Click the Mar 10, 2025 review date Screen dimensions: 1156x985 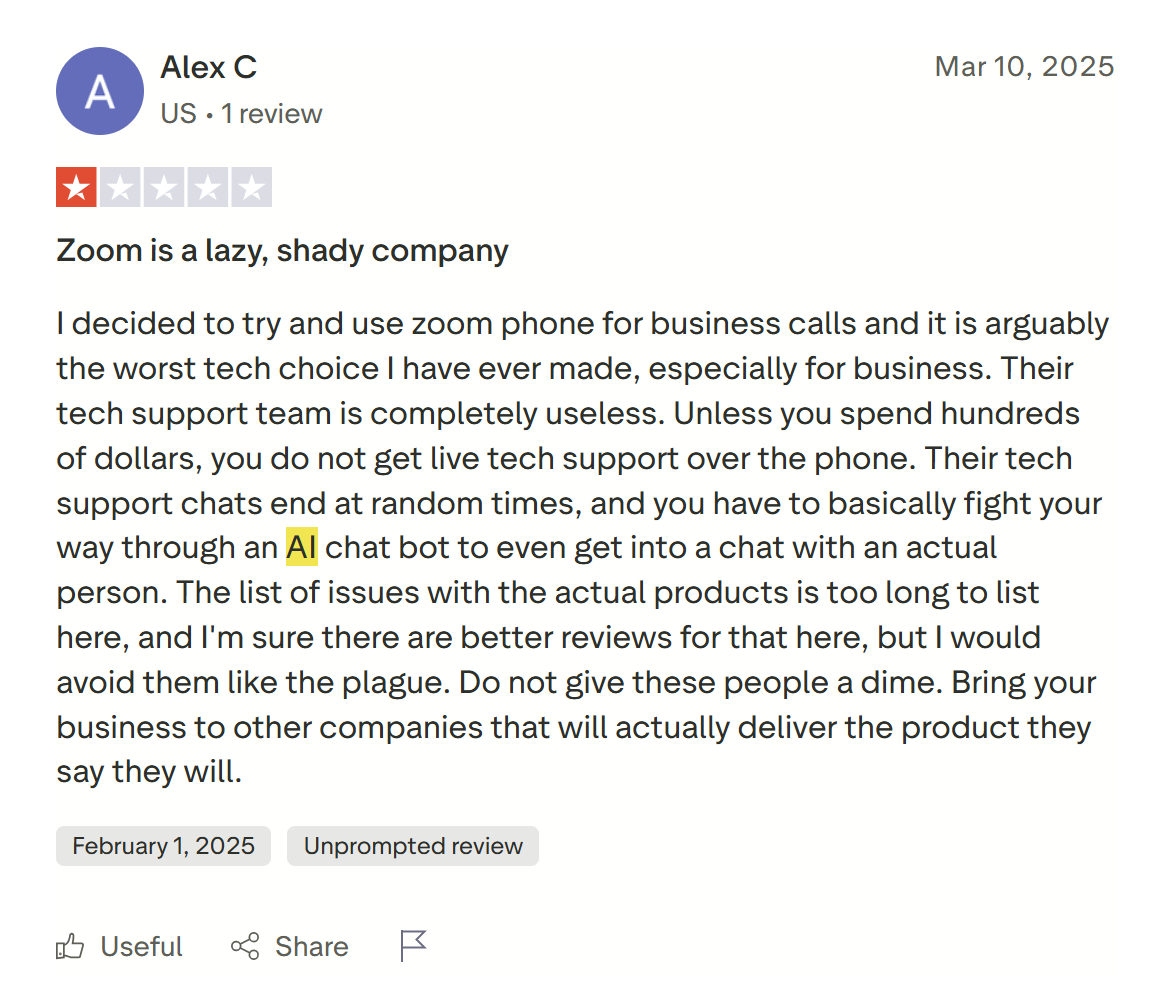pyautogui.click(x=1024, y=67)
